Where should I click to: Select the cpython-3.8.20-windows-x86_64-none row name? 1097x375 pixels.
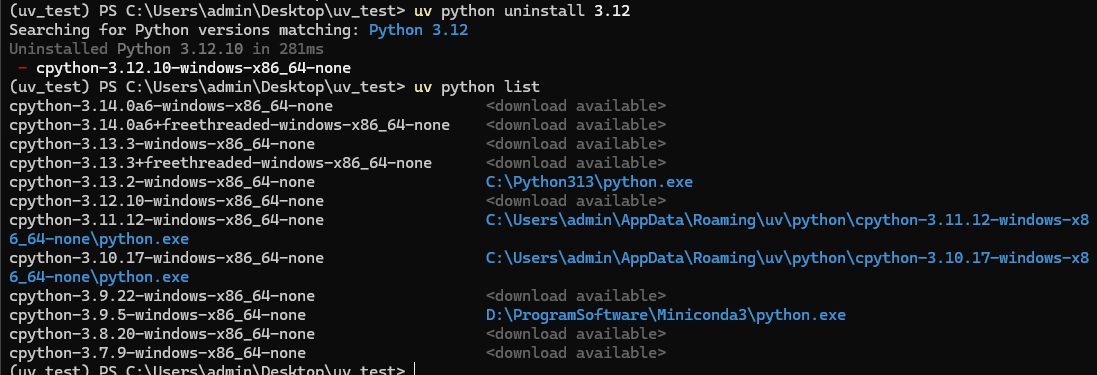tap(162, 334)
